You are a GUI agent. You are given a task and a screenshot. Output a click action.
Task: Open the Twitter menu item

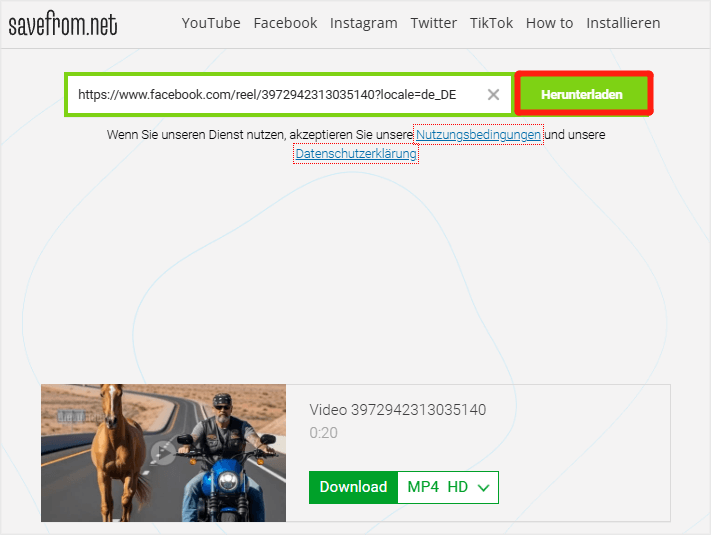click(433, 23)
